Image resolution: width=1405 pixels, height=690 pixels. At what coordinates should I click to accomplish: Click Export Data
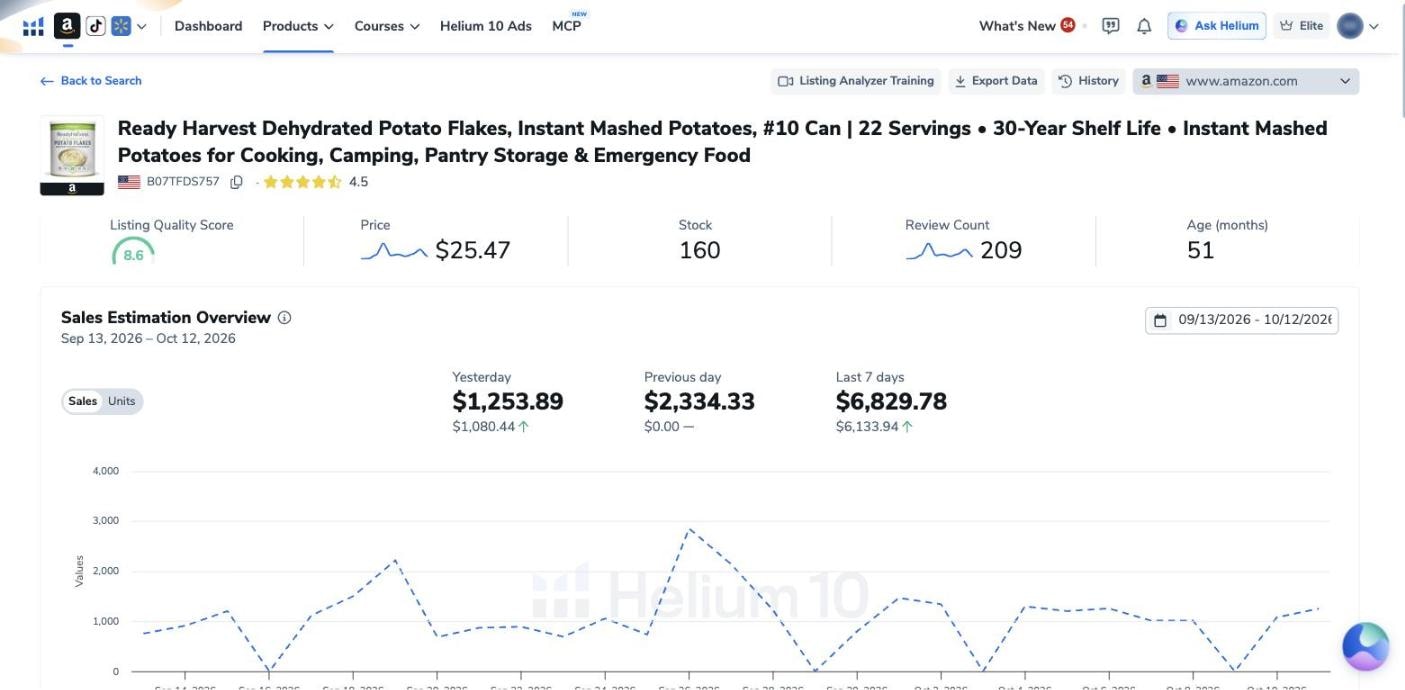tap(995, 81)
